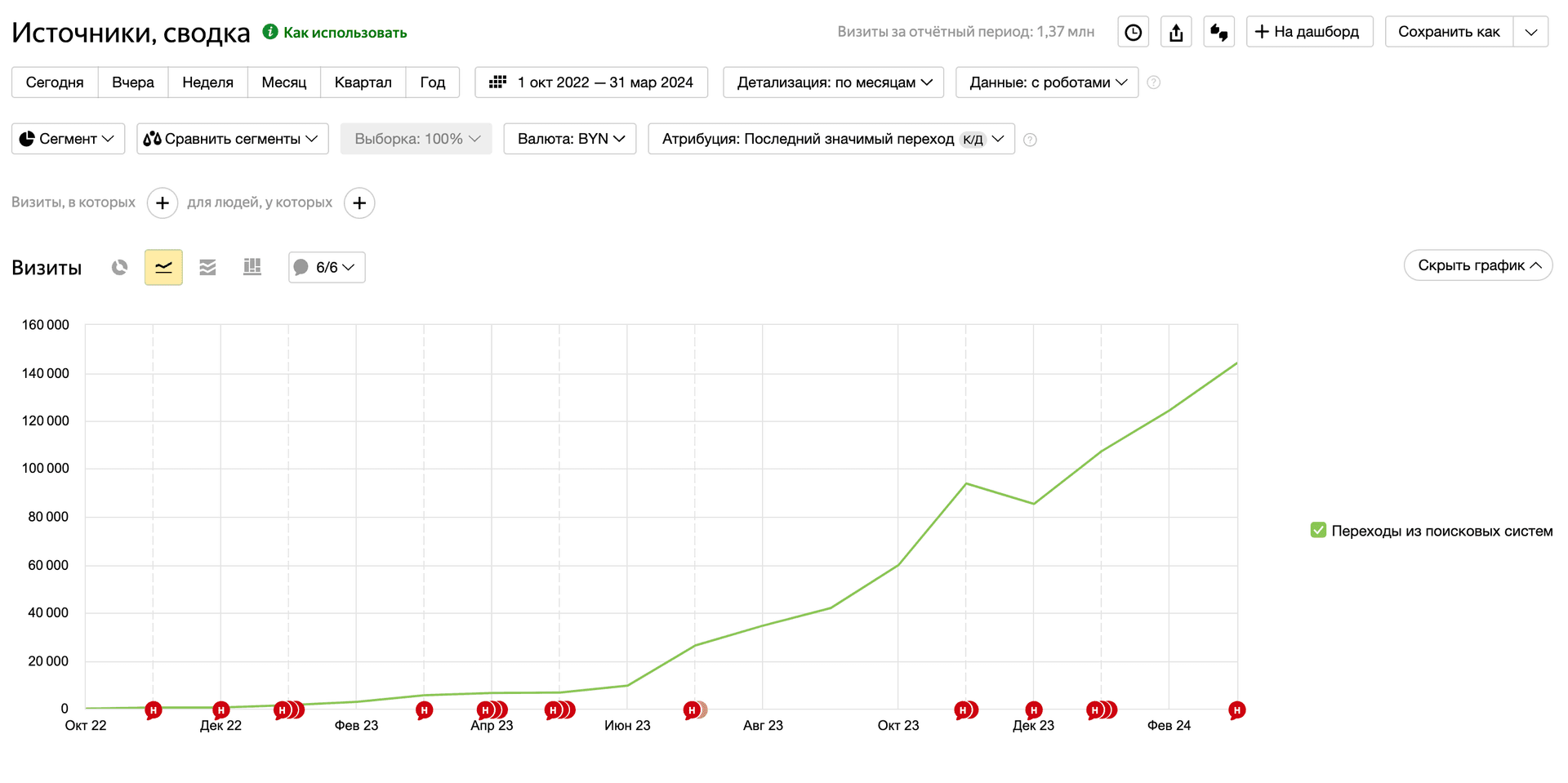Select the line chart view icon
The height and width of the screenshot is (783, 1568).
coord(163,267)
